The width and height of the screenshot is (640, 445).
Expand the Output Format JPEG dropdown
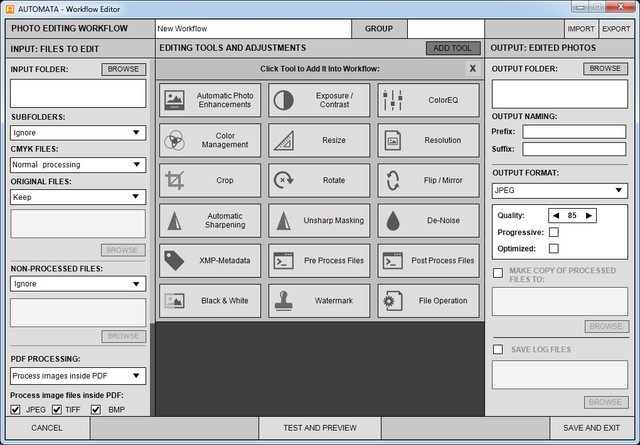pos(559,190)
